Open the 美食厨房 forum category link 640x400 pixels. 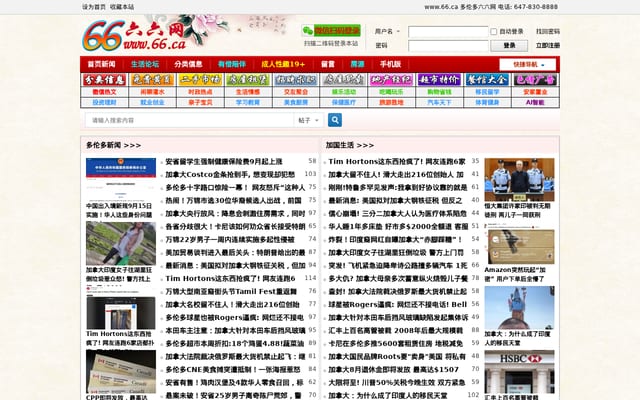[x=296, y=102]
